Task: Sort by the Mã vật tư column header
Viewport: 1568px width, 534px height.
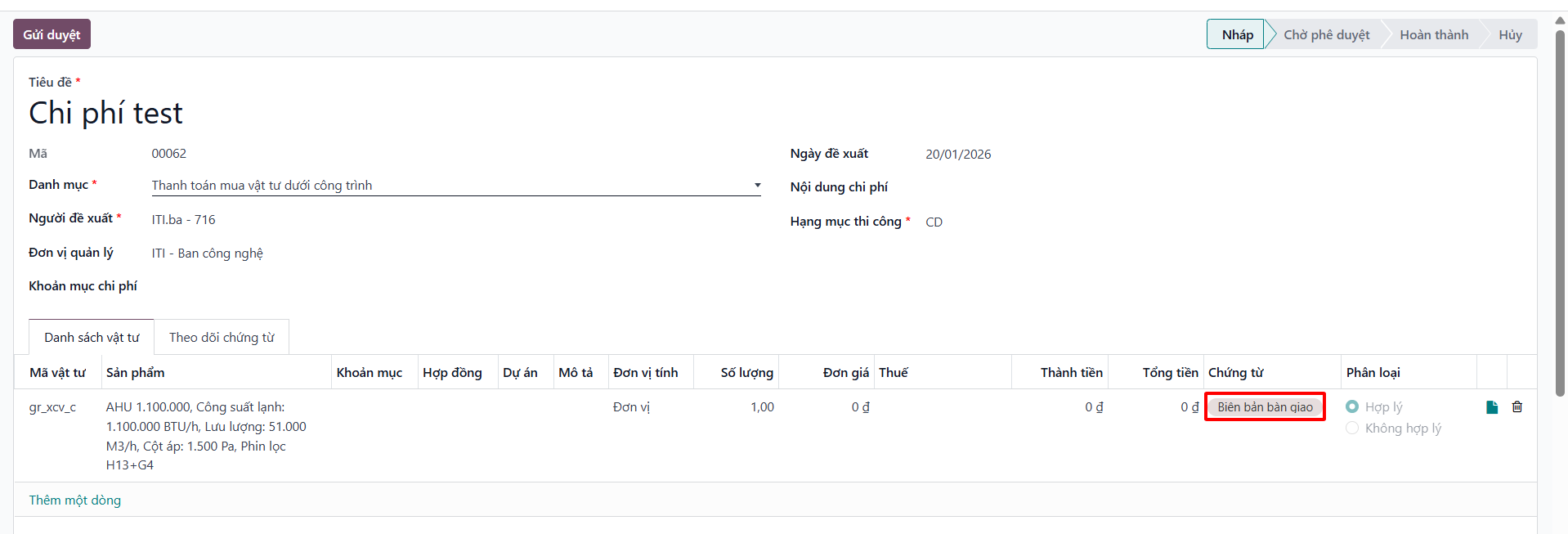Action: pyautogui.click(x=57, y=372)
